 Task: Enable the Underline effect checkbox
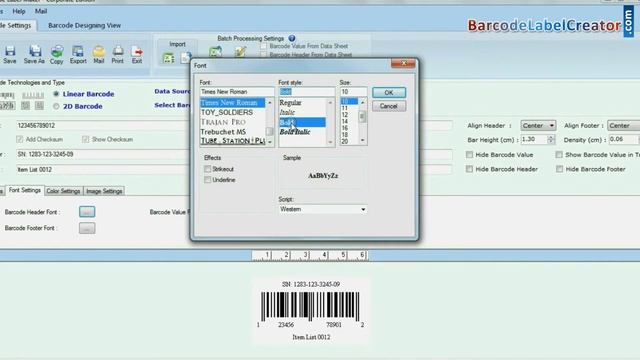coord(208,180)
